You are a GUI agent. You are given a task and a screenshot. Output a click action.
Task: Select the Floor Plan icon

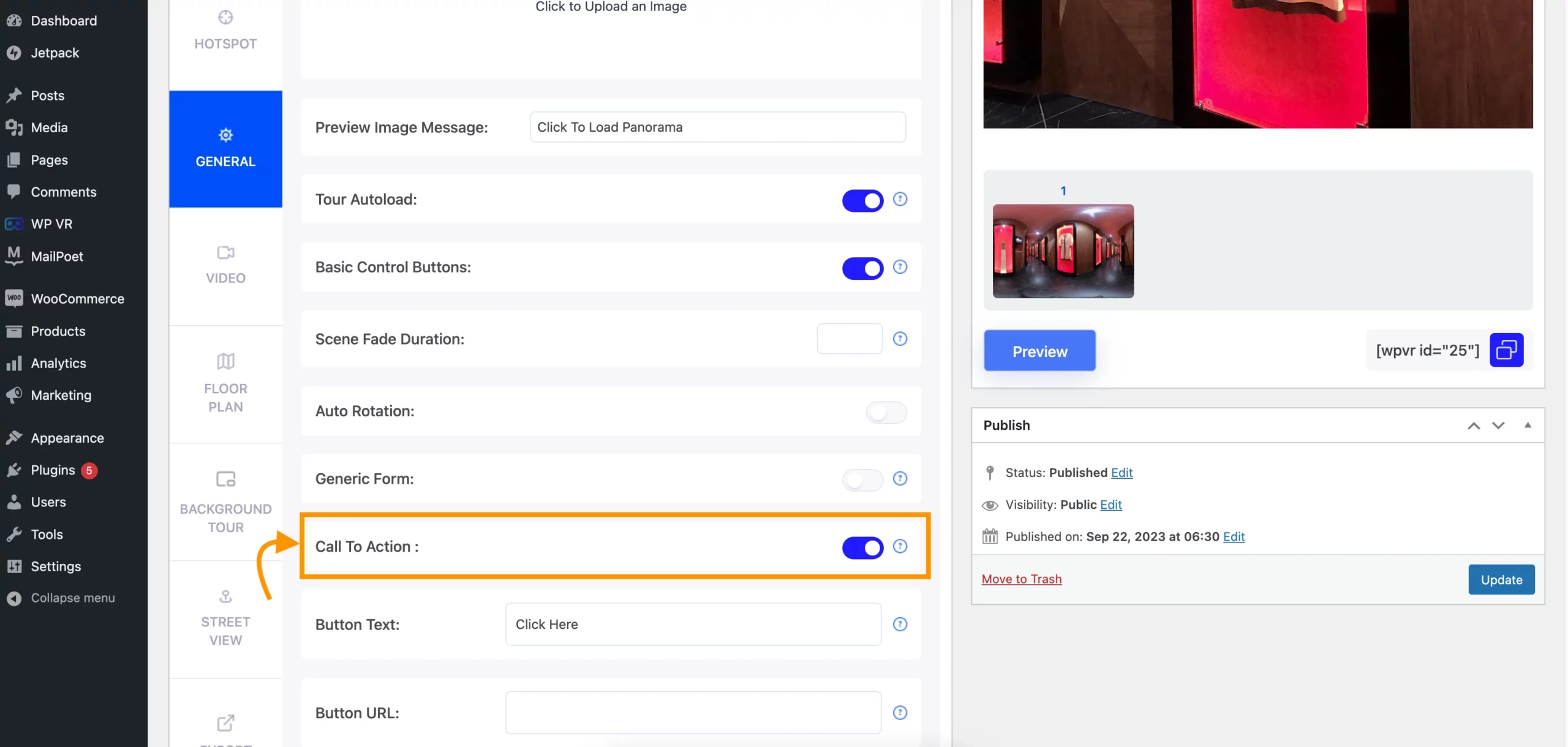coord(225,363)
